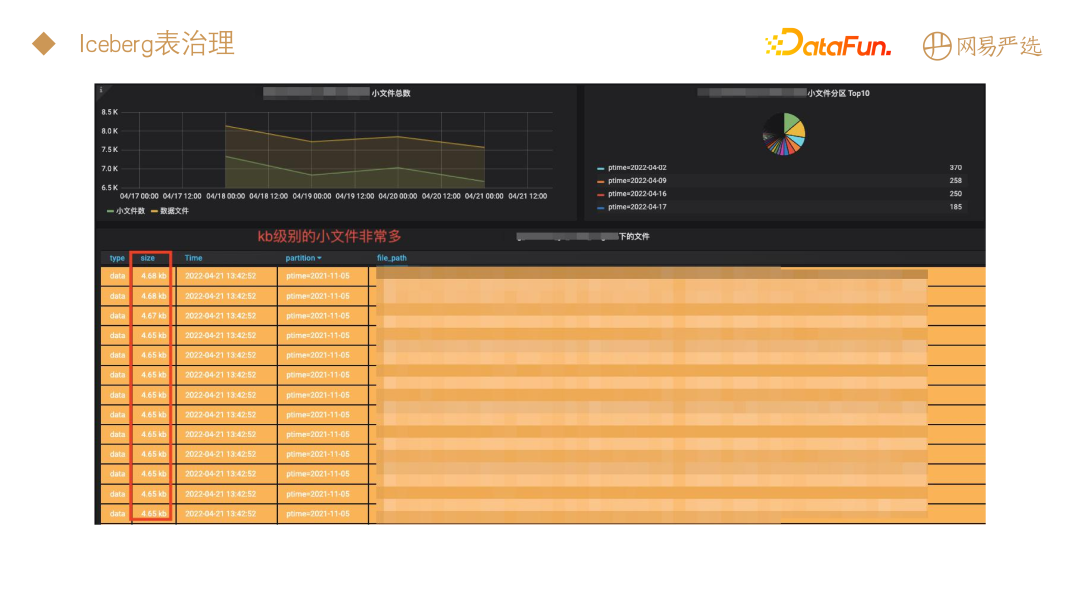Click the 4.67 kb size cell
The width and height of the screenshot is (1080, 608).
pyautogui.click(x=154, y=315)
